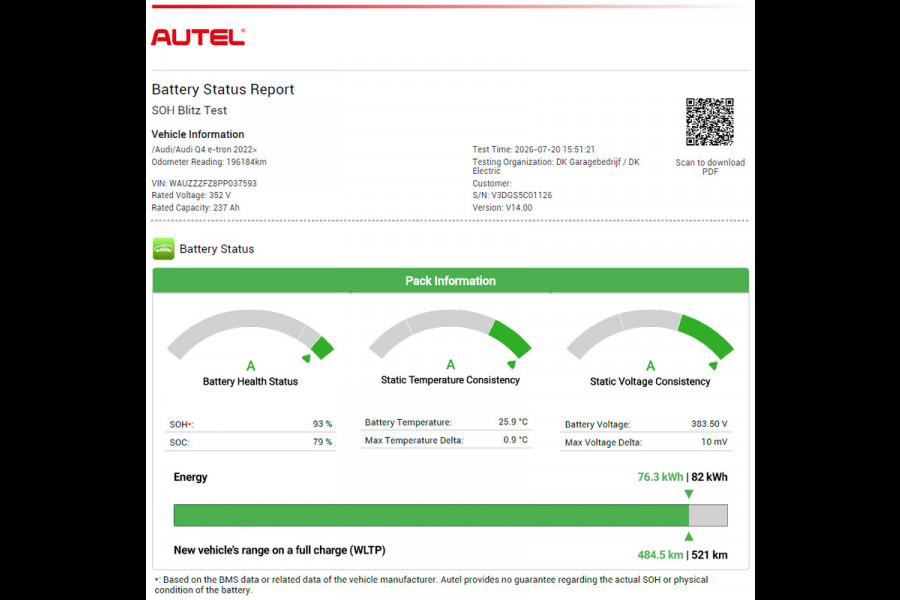Screen dimensions: 900x600
Task: Click the 'Scan to download PDF' text
Action: tap(710, 167)
